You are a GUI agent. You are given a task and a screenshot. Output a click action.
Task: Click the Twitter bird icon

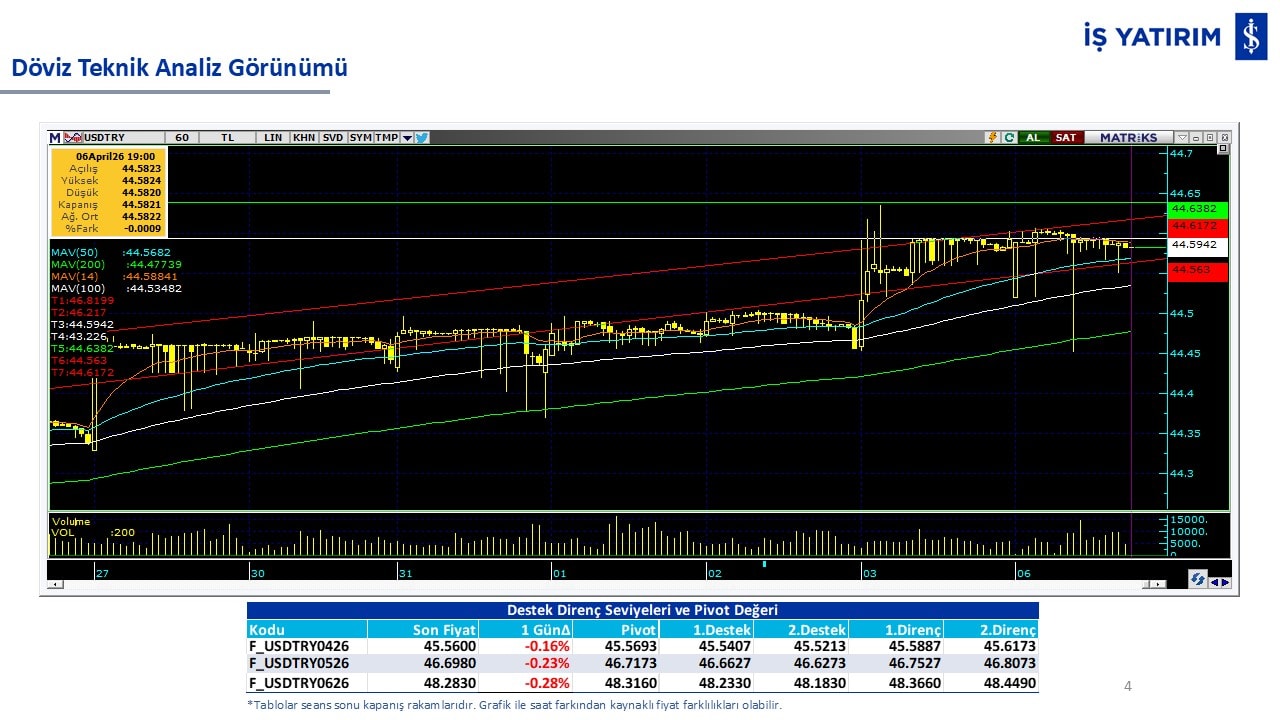[x=422, y=138]
